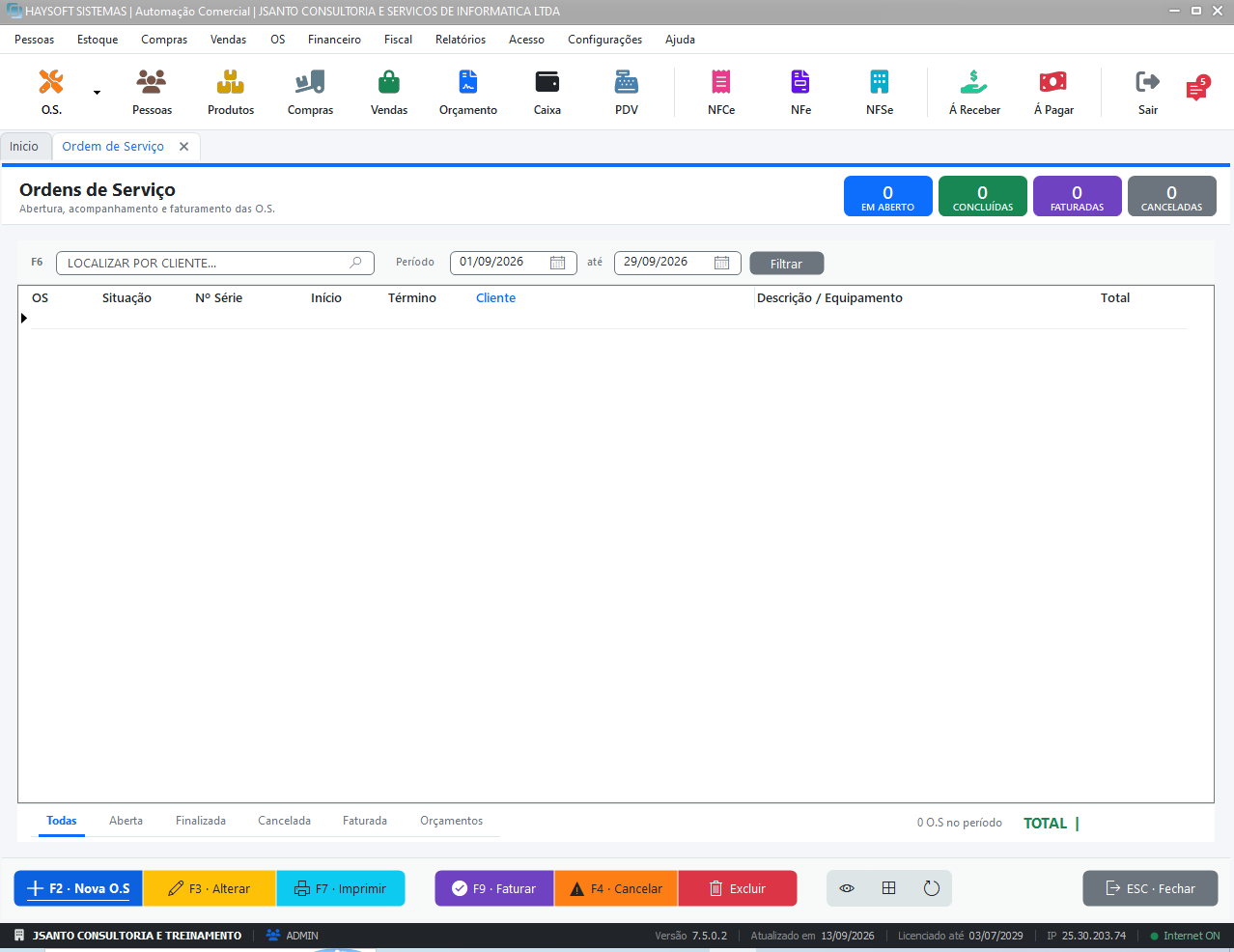Open the end date calendar picker

(721, 263)
